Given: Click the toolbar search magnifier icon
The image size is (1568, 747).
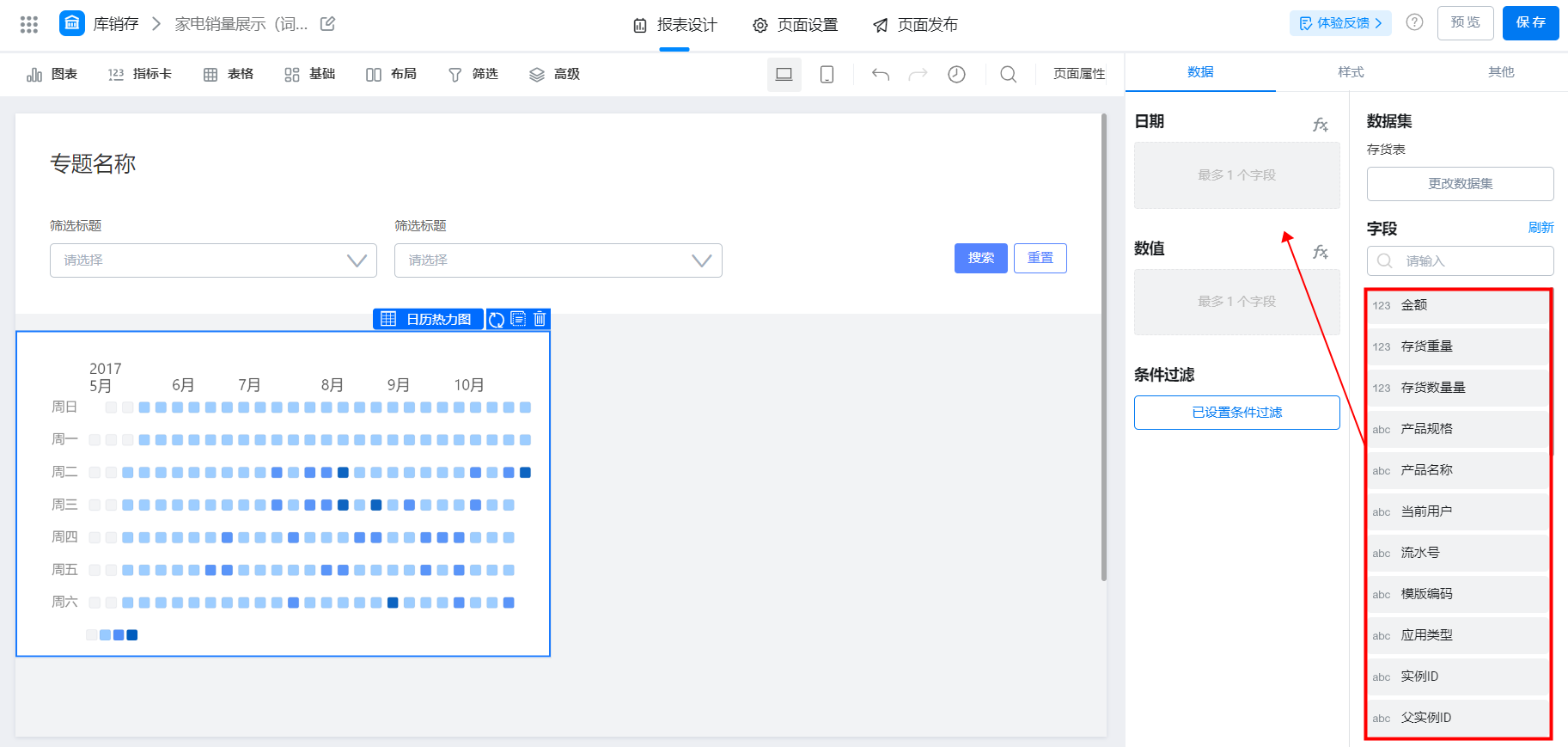Looking at the screenshot, I should 1009,75.
